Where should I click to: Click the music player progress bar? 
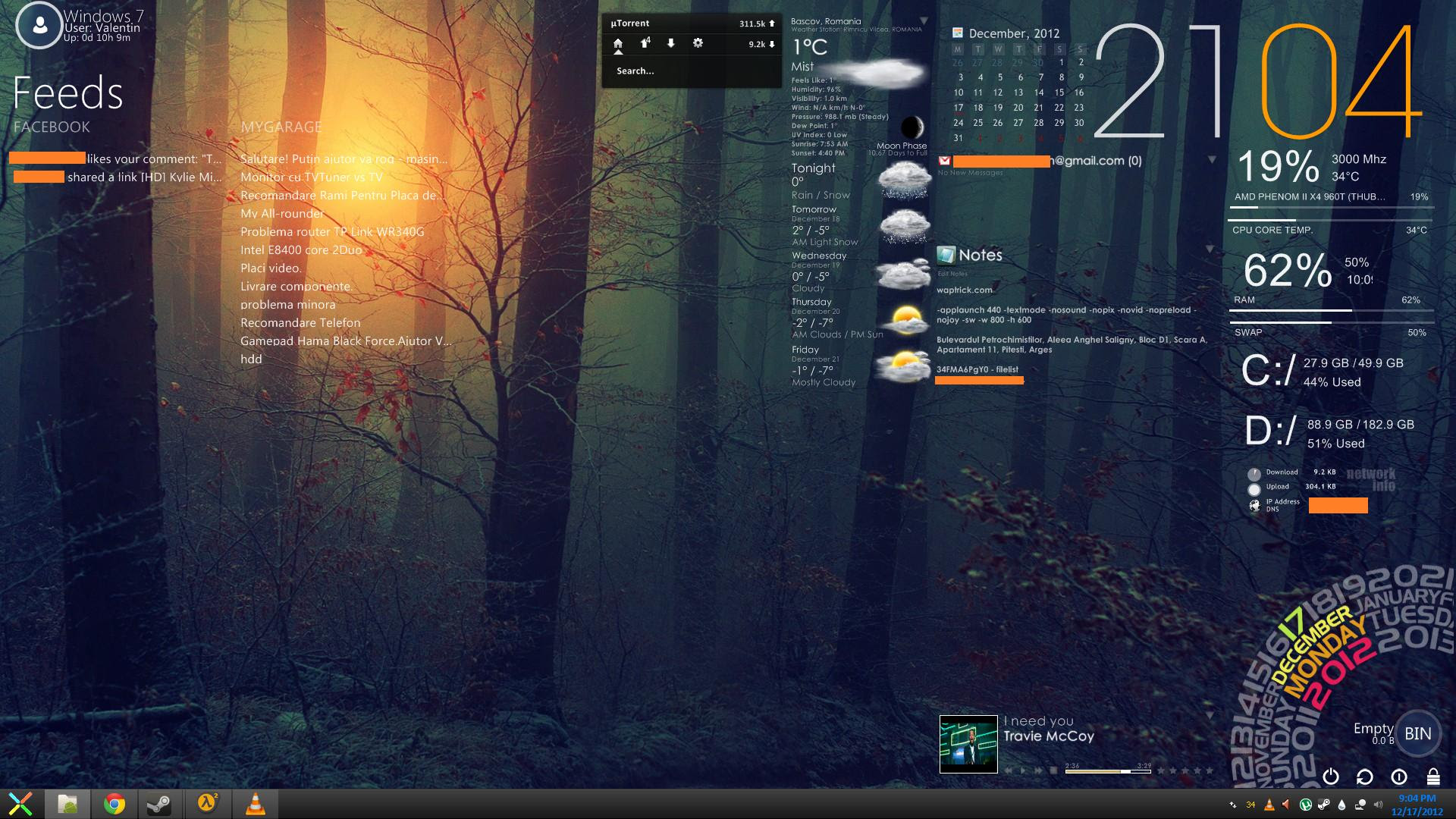pos(1107,771)
